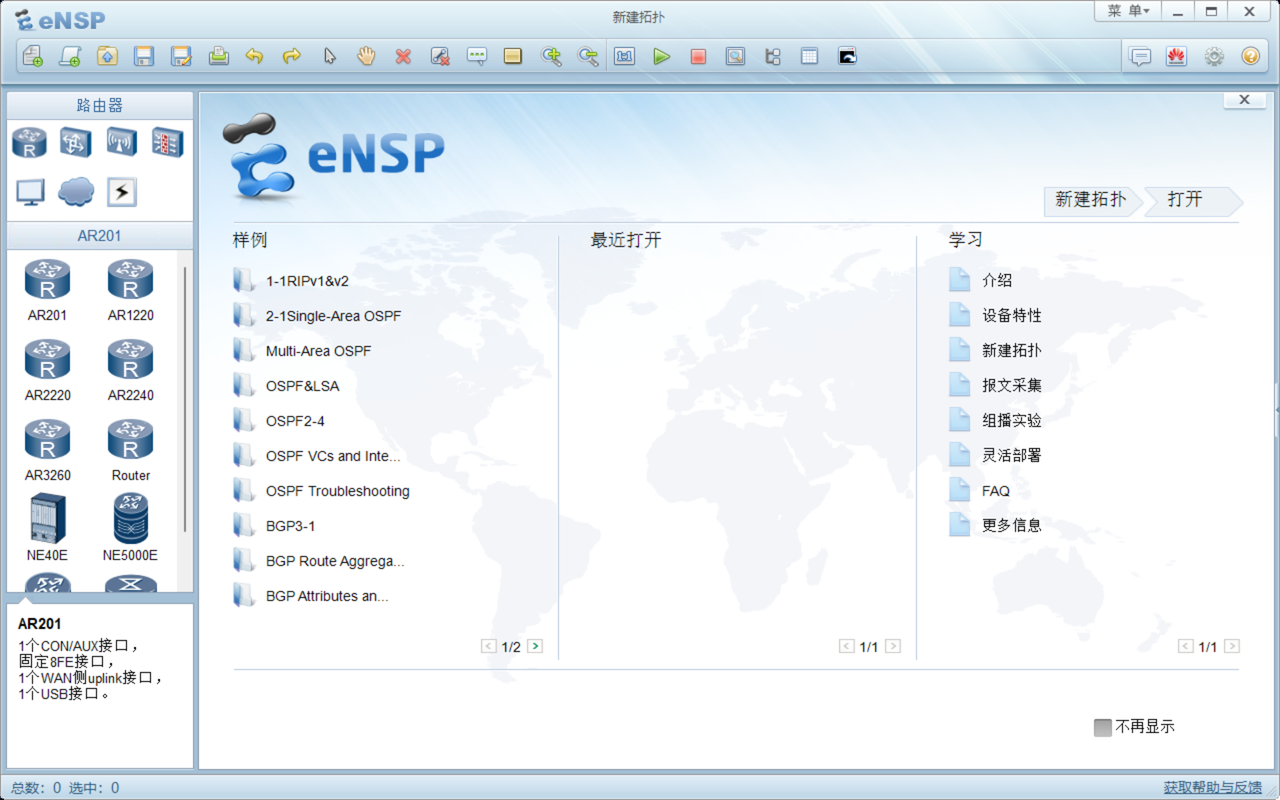Save the topology with the floppy icon
Image resolution: width=1280 pixels, height=800 pixels.
[x=144, y=56]
